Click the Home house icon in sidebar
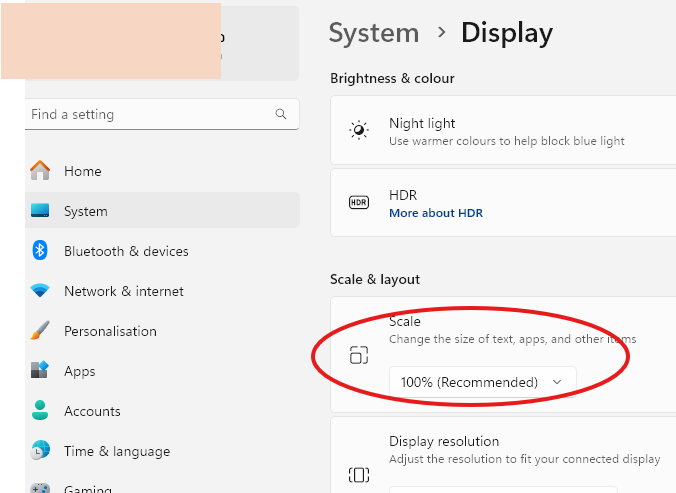The image size is (676, 493). click(x=40, y=171)
